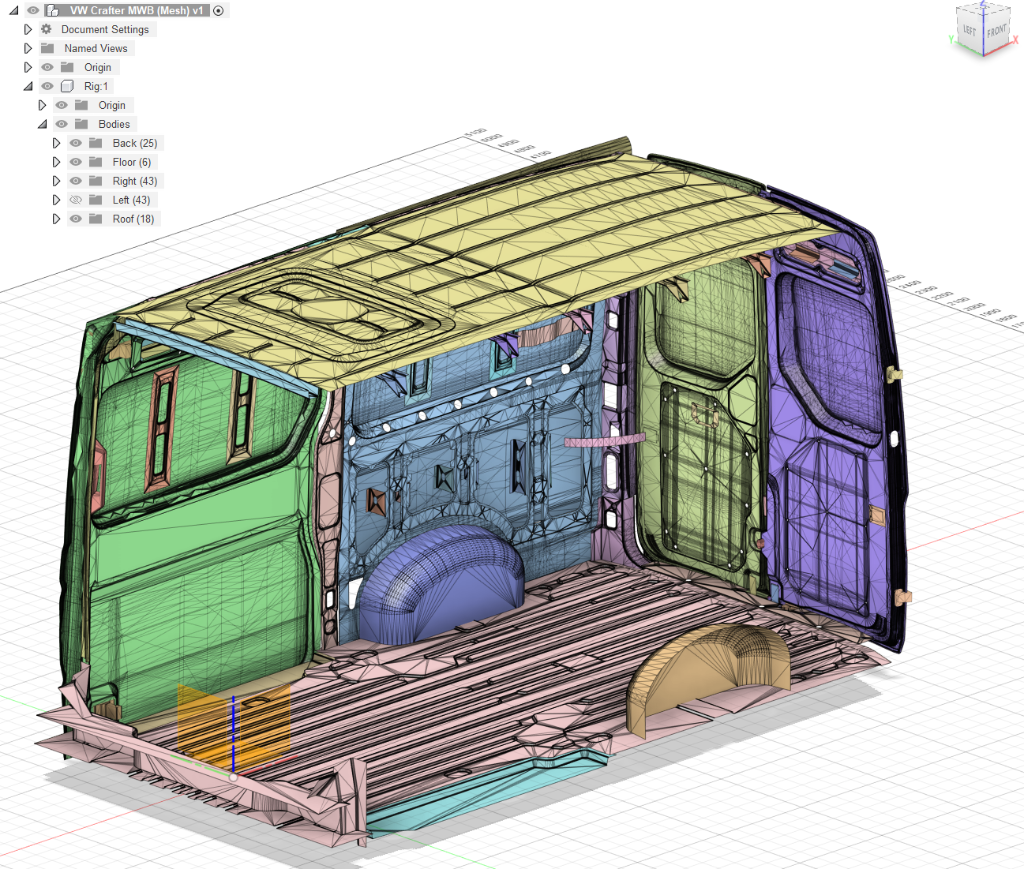Select the Roof (18) label

click(x=133, y=219)
